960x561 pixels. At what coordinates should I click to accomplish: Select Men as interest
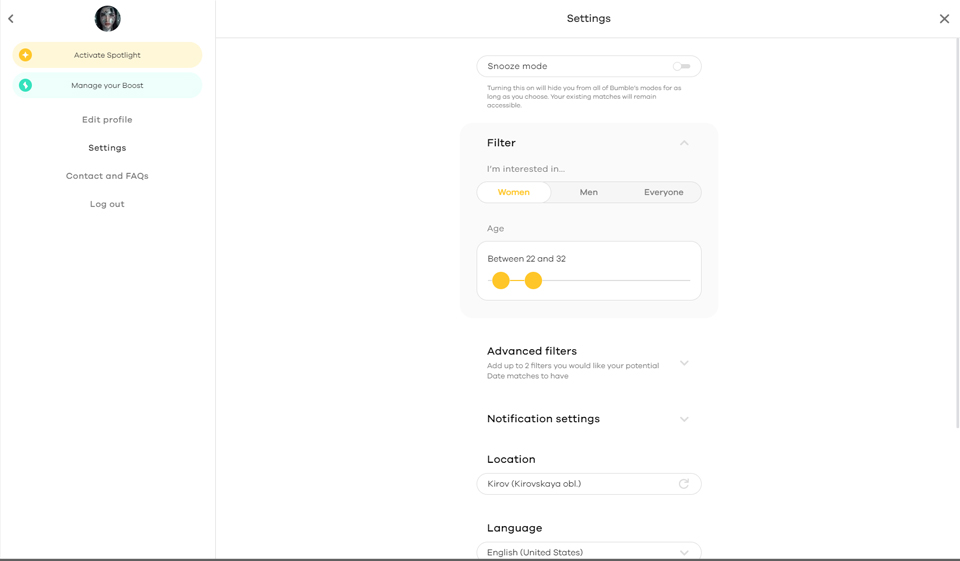pos(589,192)
